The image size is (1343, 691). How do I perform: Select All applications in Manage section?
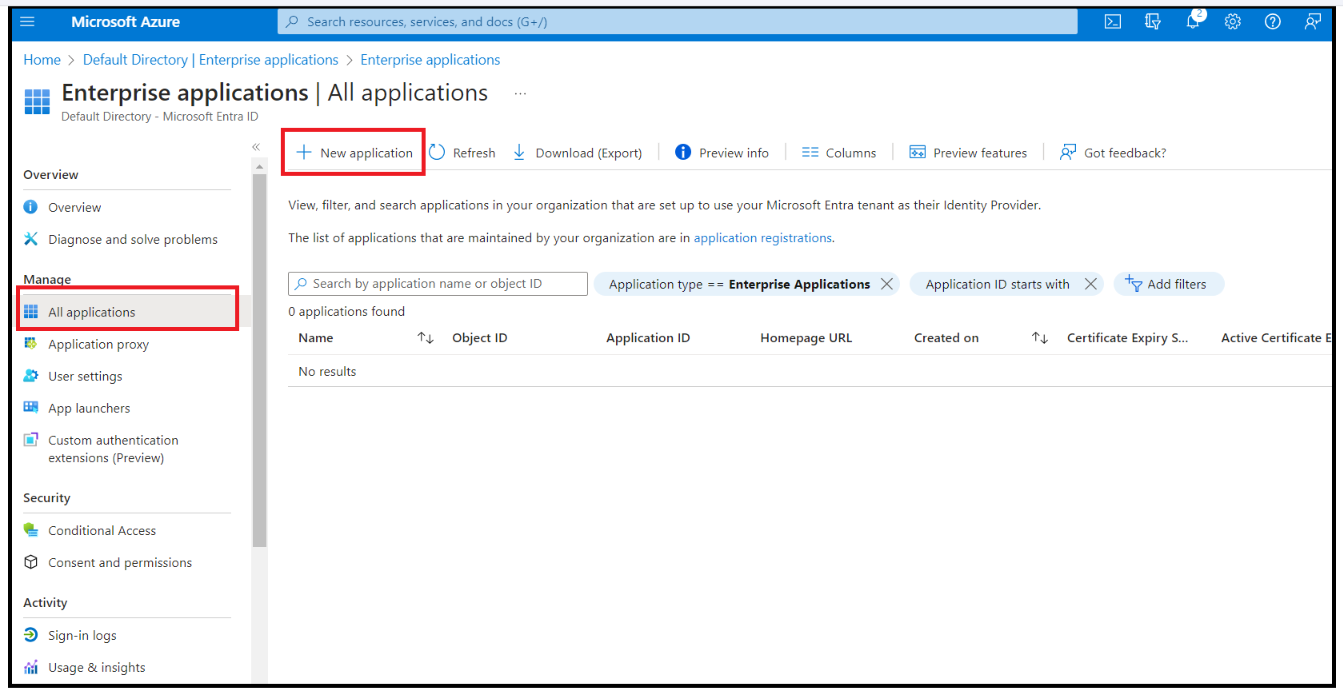click(x=127, y=312)
